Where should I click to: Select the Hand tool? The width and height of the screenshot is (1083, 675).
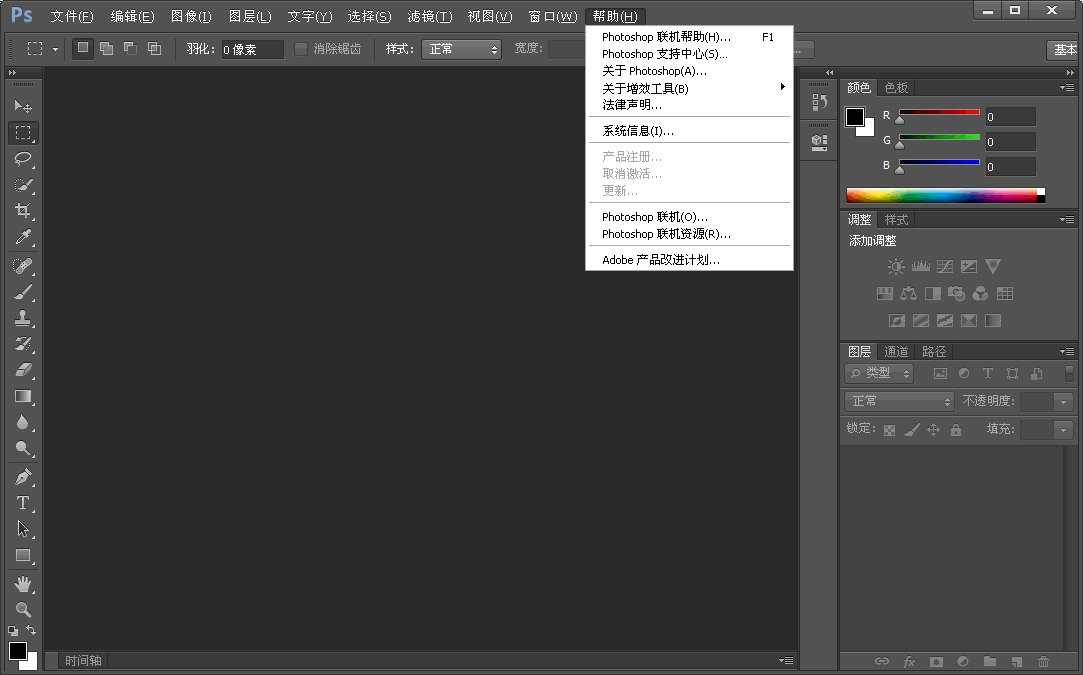click(x=23, y=584)
